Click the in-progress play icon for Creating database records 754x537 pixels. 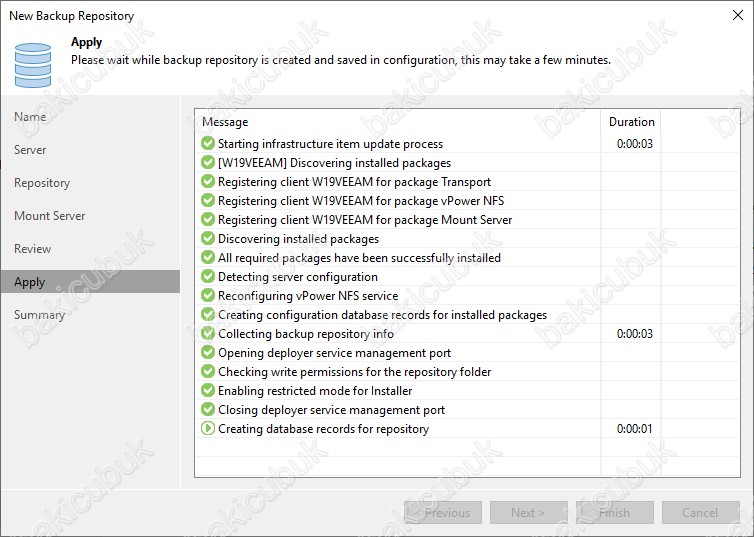tap(208, 428)
